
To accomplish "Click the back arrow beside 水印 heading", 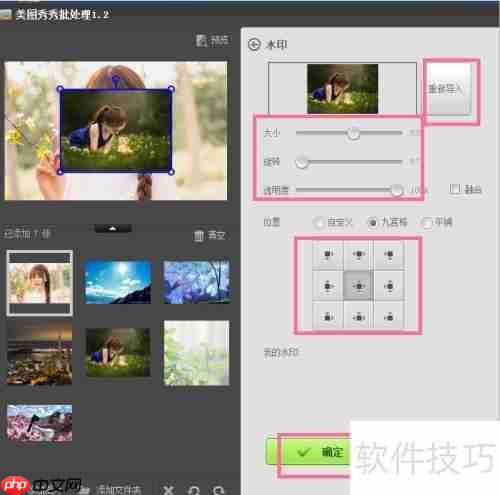I will (x=254, y=44).
